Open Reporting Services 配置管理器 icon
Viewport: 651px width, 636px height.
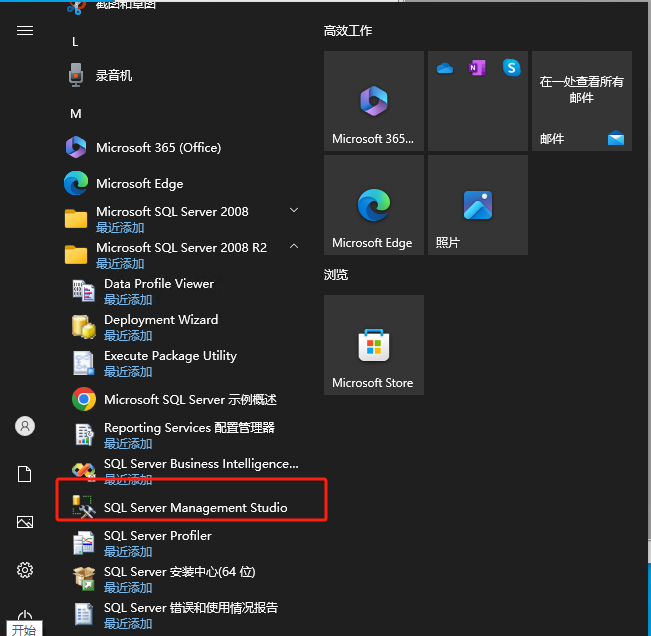pyautogui.click(x=83, y=435)
